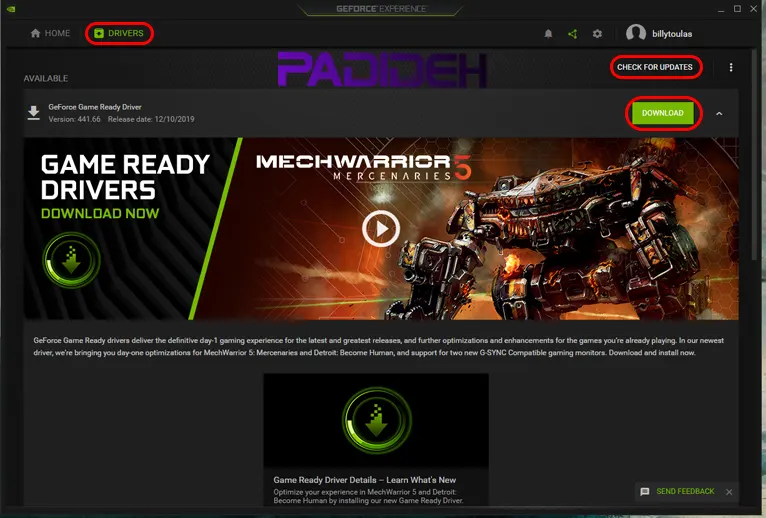Click the chat icon beside Send Feedback
This screenshot has height=518, width=766.
[x=645, y=492]
